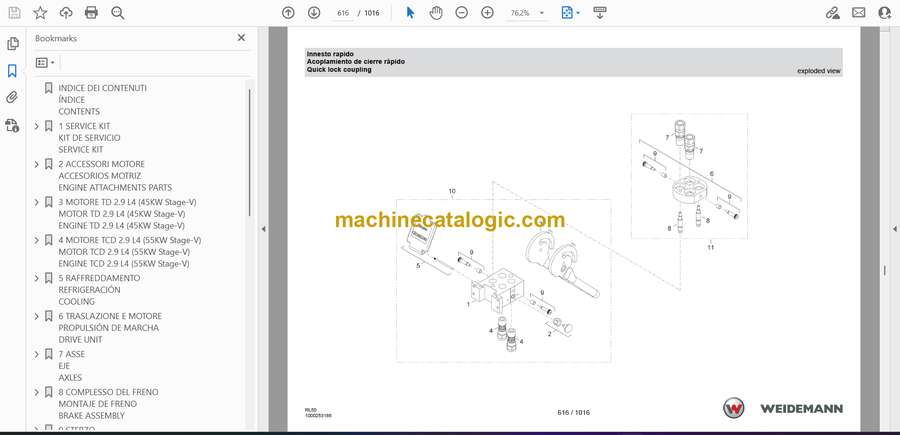
Task: Select the 1 SERVICE KIT bookmark label
Action: coord(84,126)
